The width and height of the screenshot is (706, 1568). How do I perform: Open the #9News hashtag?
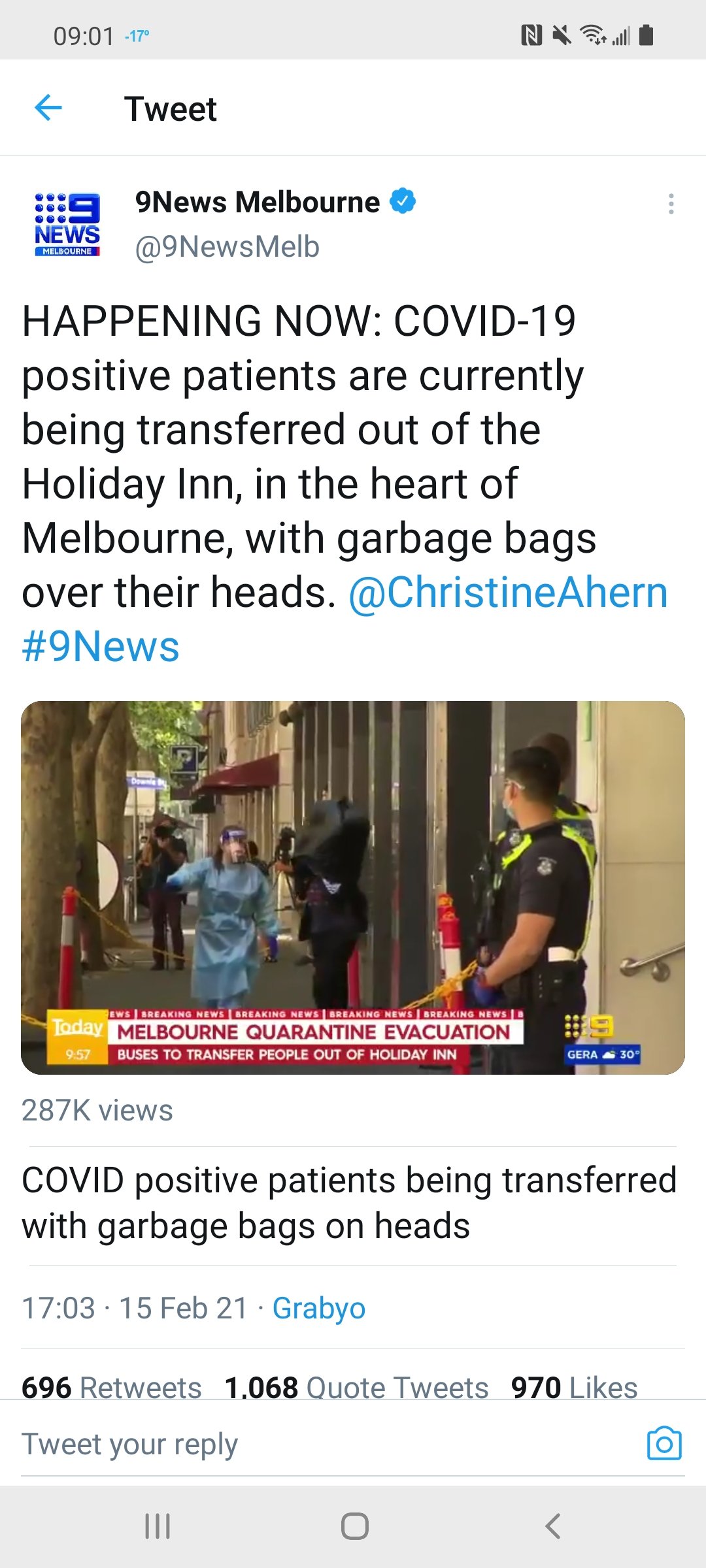(101, 647)
